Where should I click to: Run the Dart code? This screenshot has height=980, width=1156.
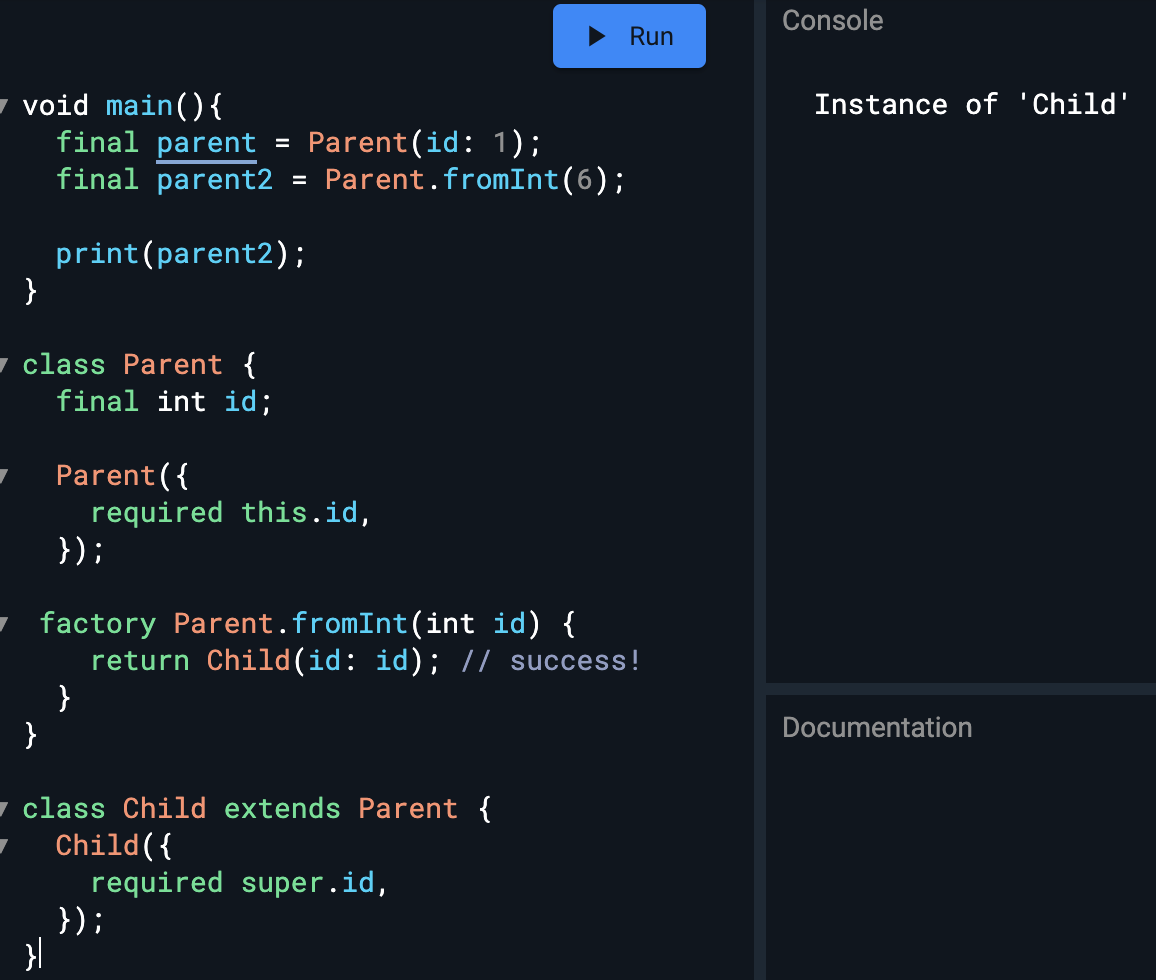click(x=629, y=36)
